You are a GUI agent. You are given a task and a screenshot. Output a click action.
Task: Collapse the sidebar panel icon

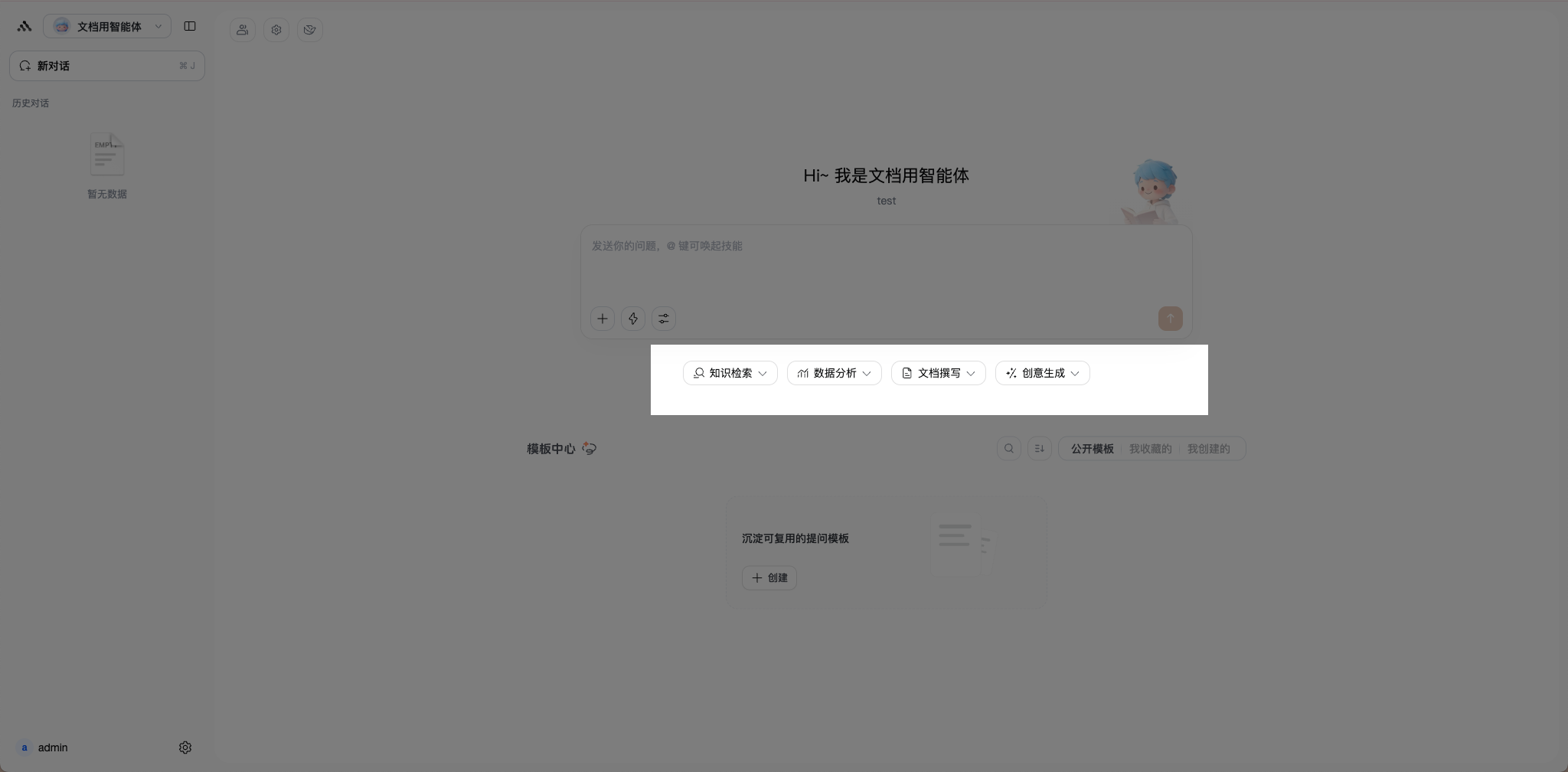coord(190,26)
